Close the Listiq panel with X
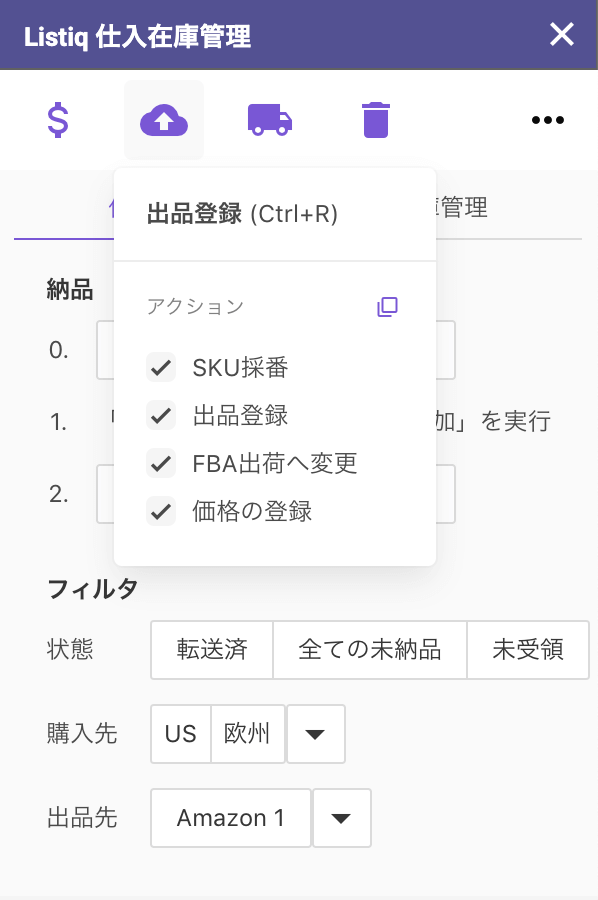This screenshot has width=598, height=900. 561,34
